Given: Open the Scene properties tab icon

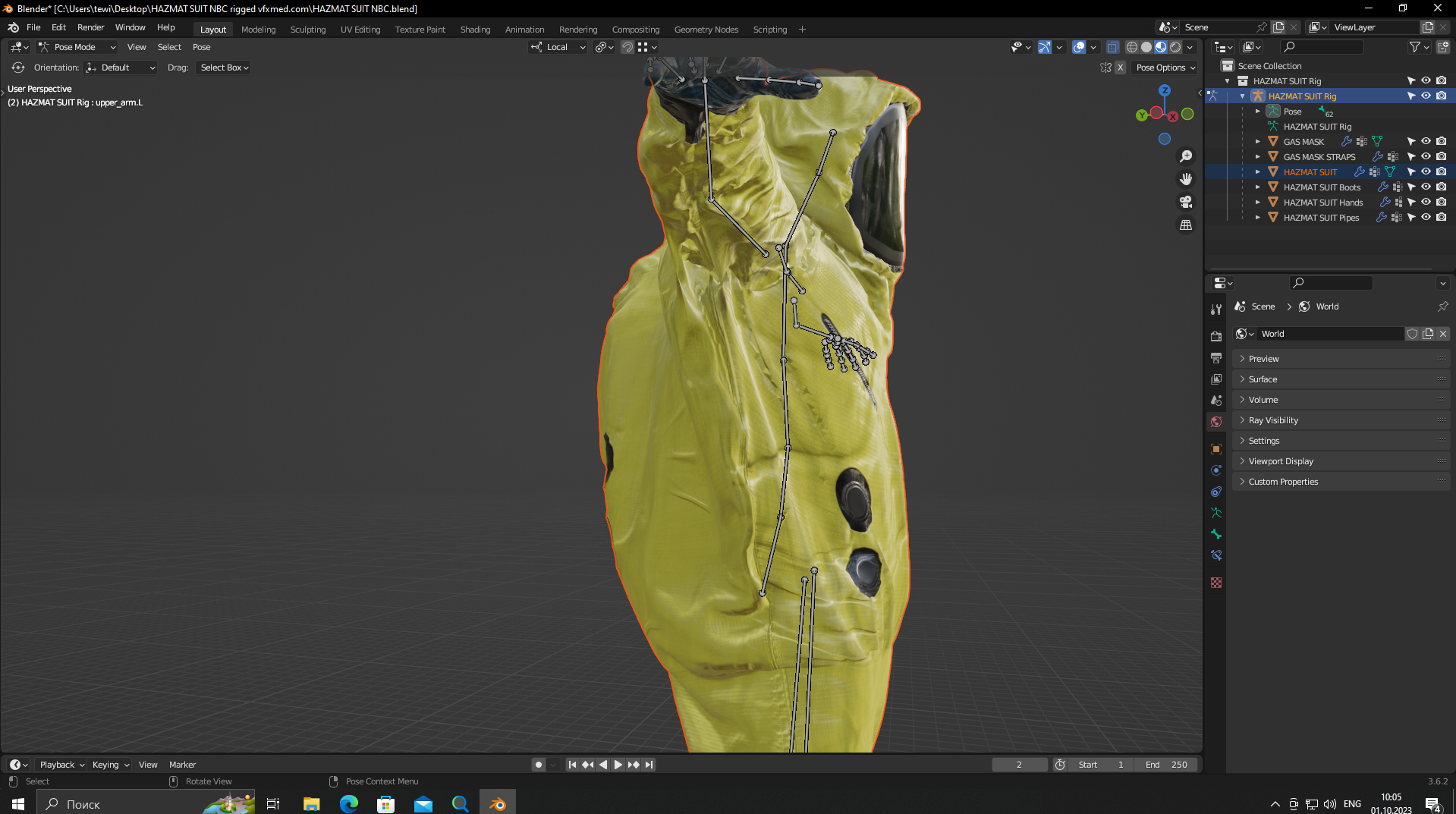Looking at the screenshot, I should tap(1216, 400).
